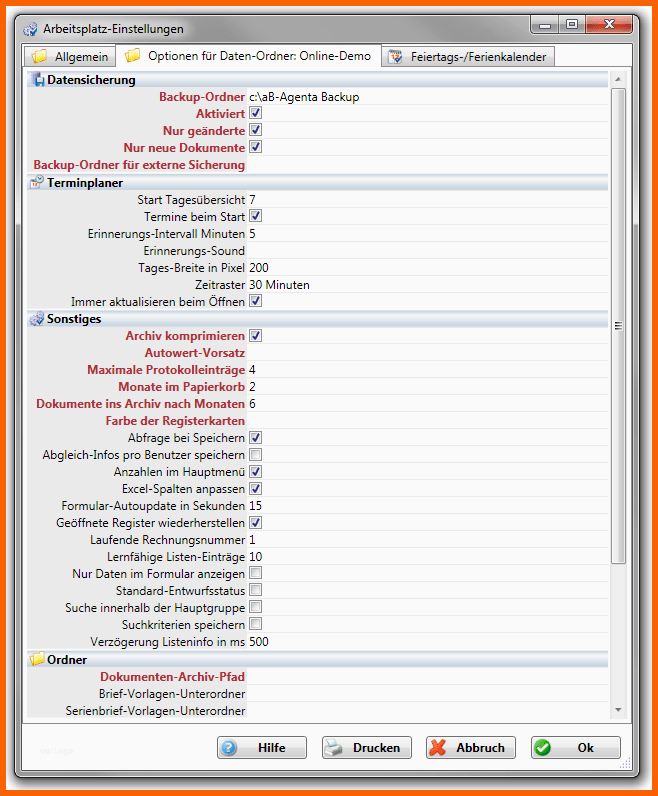658x796 pixels.
Task: Click the red X icon on Abbruch
Action: click(x=438, y=748)
